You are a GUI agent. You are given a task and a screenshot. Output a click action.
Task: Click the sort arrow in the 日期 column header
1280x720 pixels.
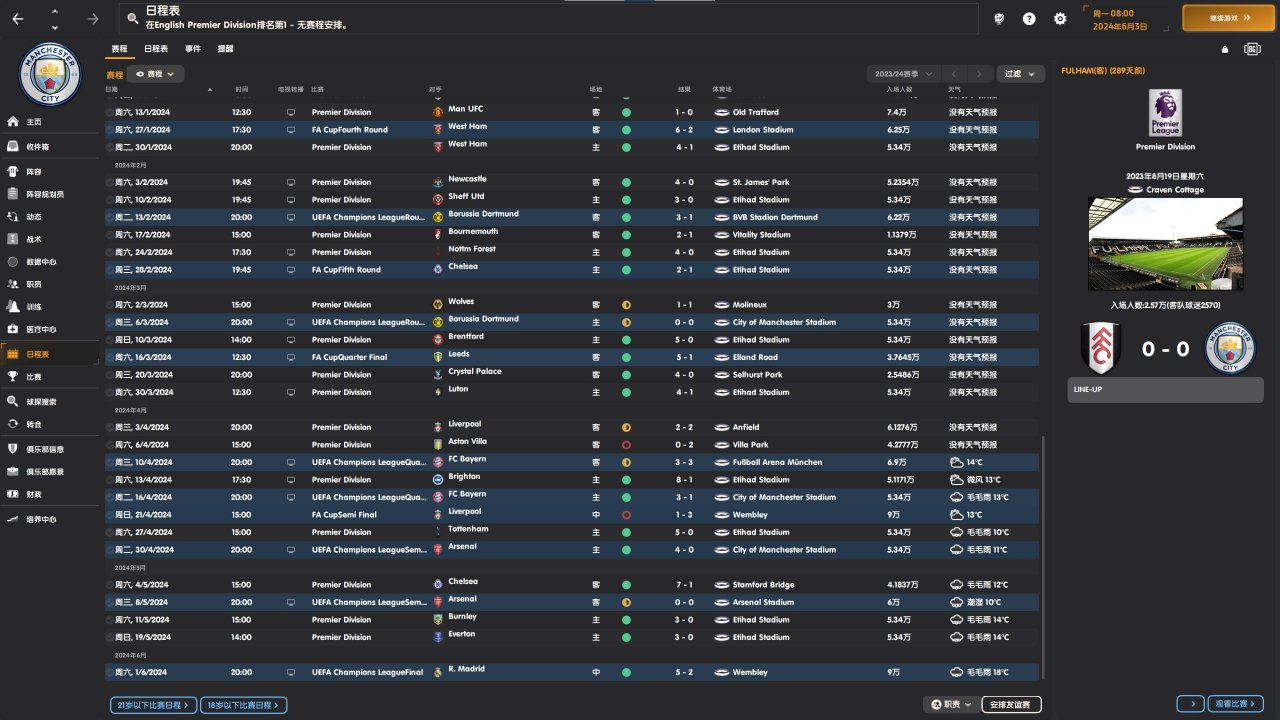pos(210,90)
